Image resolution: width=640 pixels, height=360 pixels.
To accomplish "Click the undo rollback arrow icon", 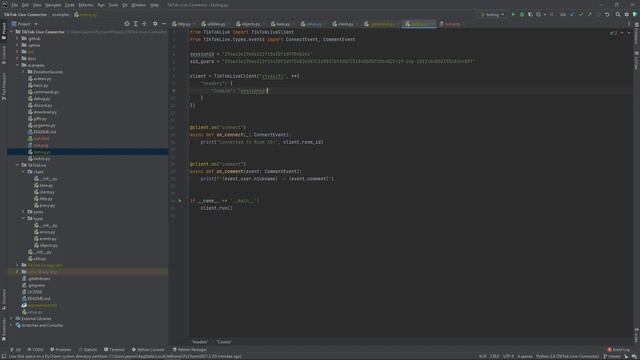I will [607, 14].
